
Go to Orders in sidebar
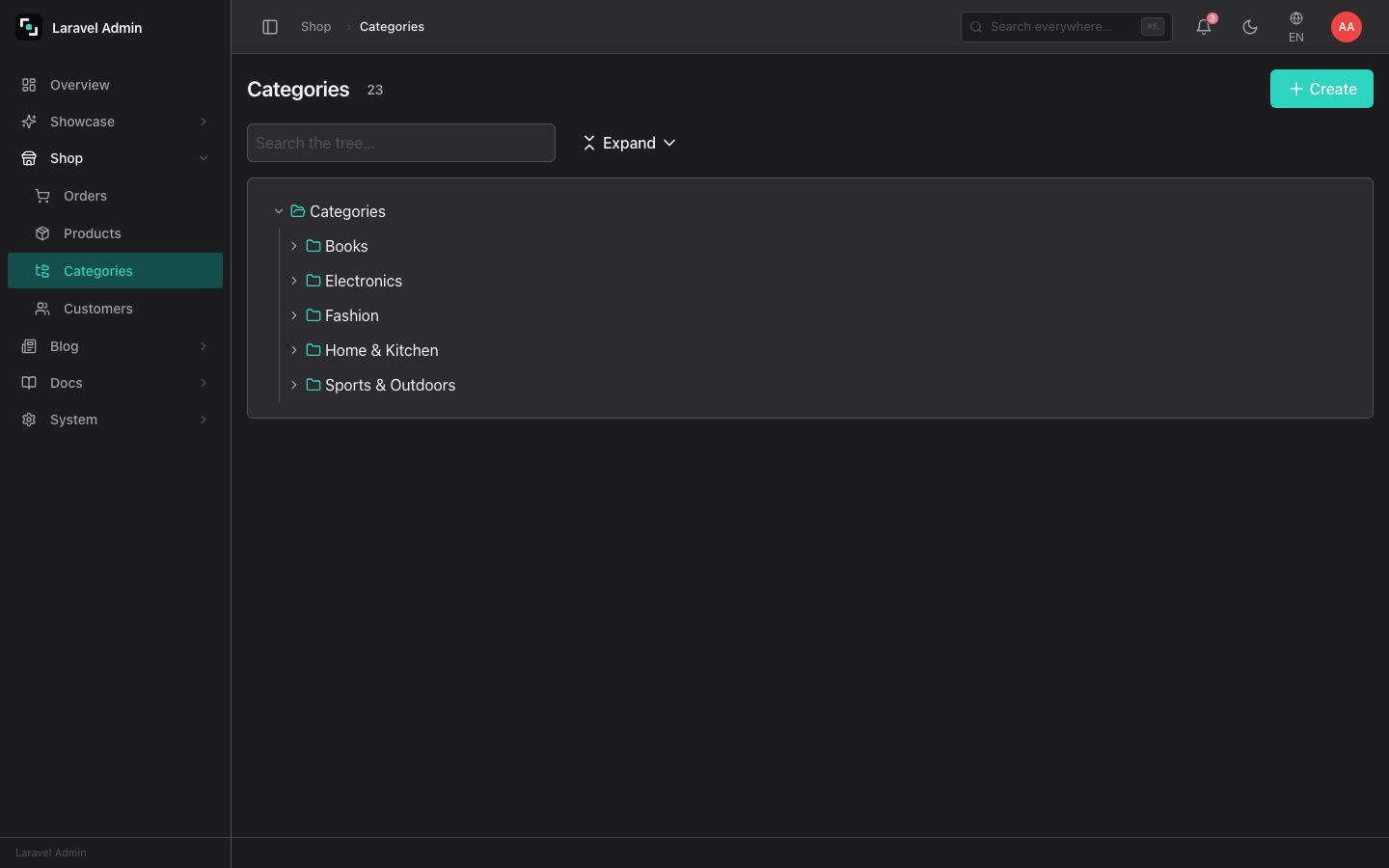click(x=115, y=196)
